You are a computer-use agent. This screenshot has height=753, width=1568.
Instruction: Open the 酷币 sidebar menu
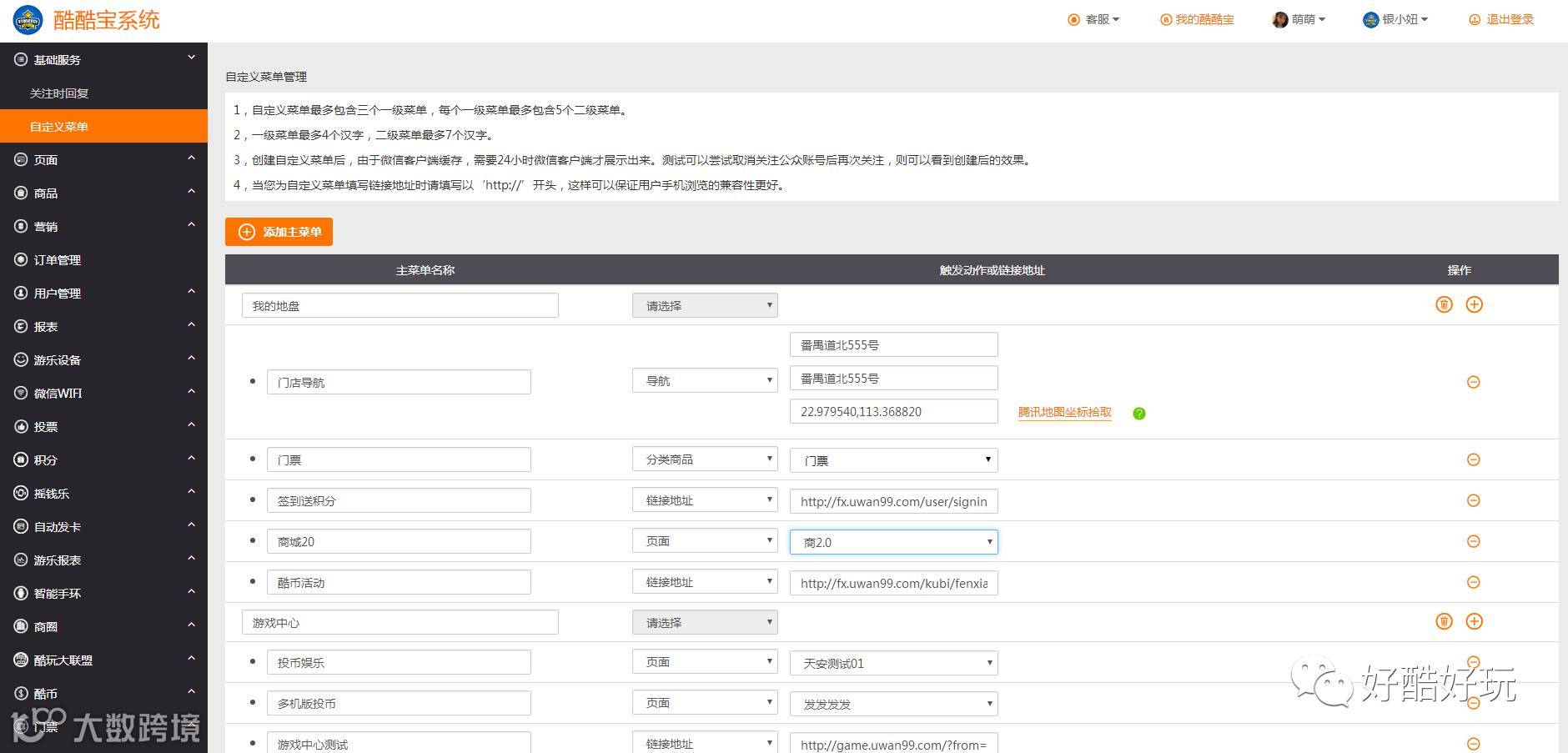pyautogui.click(x=103, y=693)
